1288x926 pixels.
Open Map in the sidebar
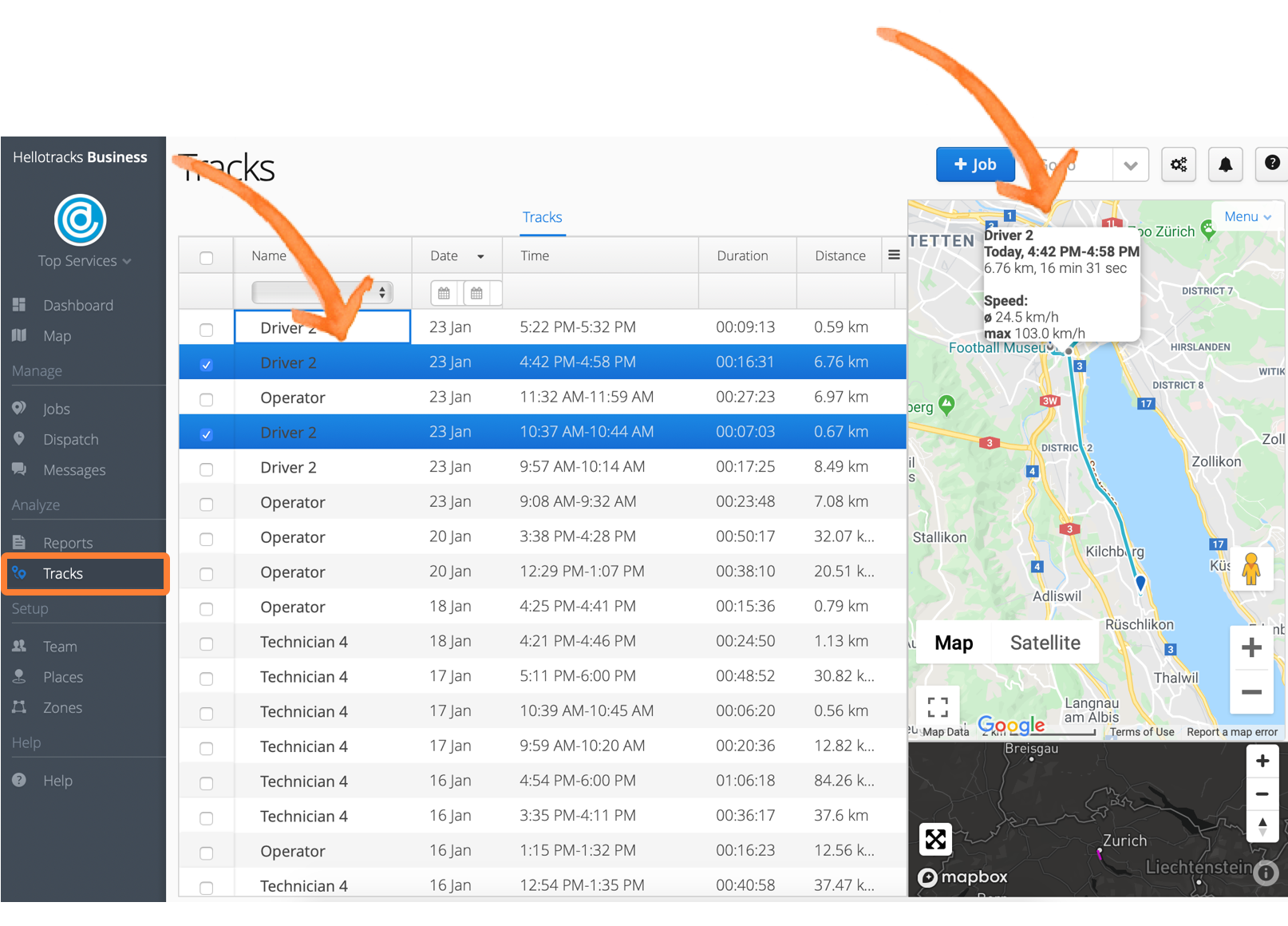pos(57,336)
